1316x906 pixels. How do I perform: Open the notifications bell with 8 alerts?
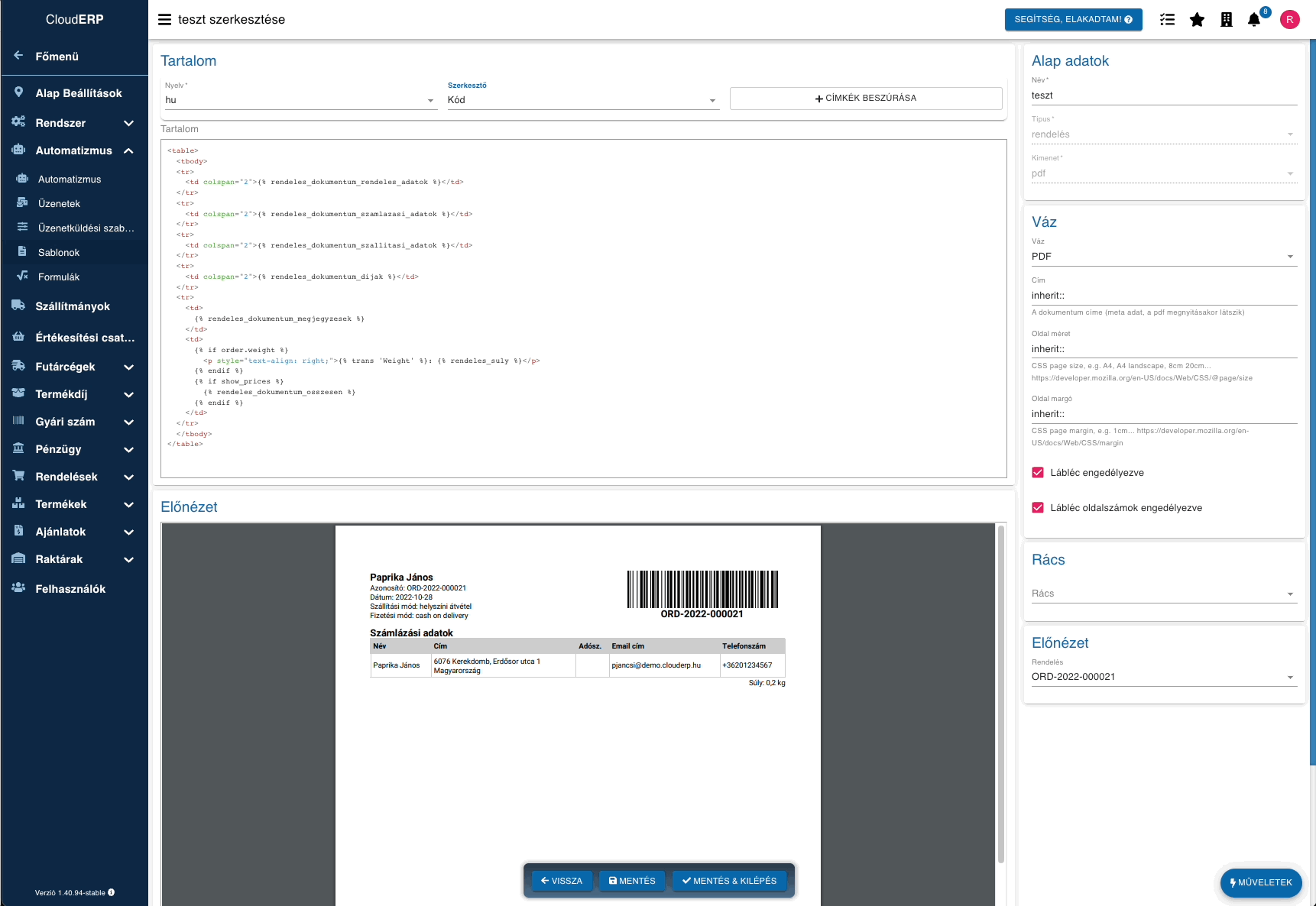pyautogui.click(x=1254, y=19)
